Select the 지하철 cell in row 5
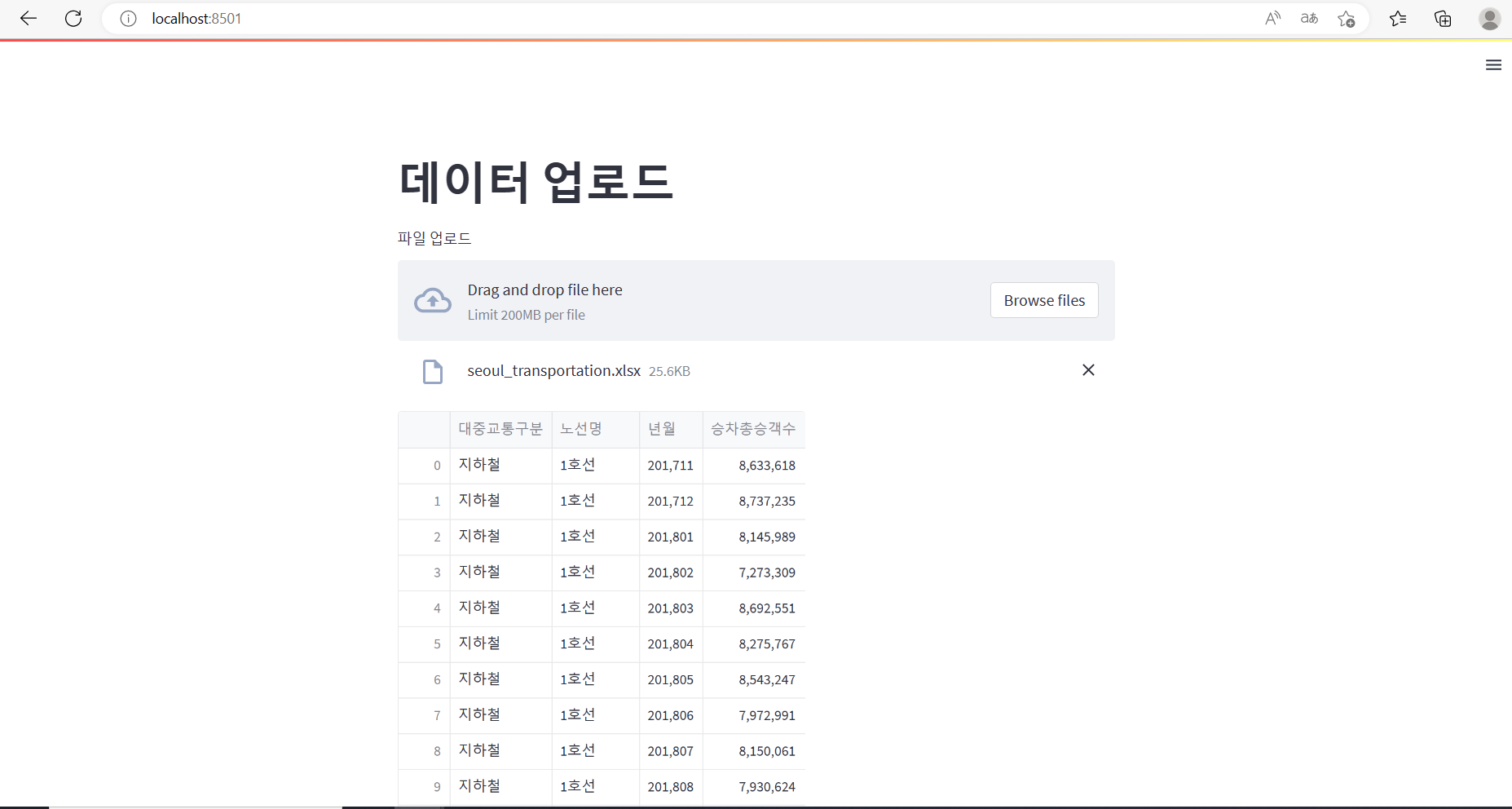1512x809 pixels. [500, 644]
